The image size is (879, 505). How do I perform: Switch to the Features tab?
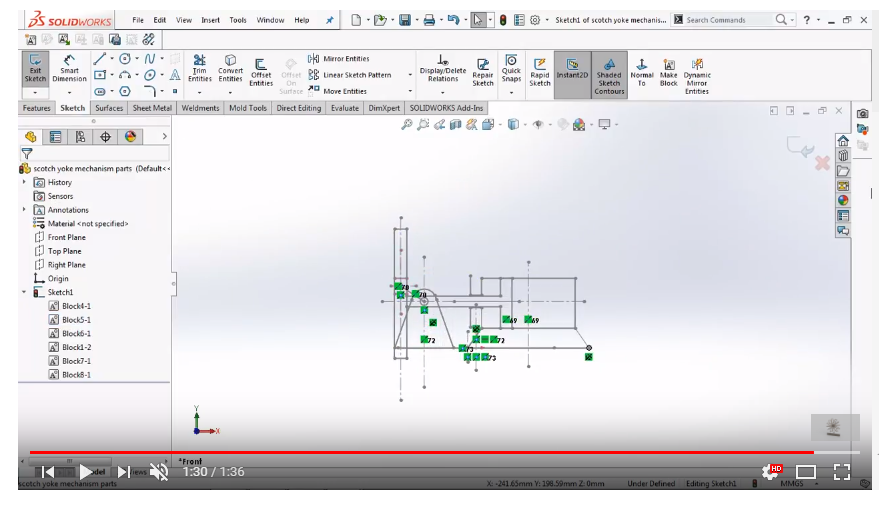(37, 108)
